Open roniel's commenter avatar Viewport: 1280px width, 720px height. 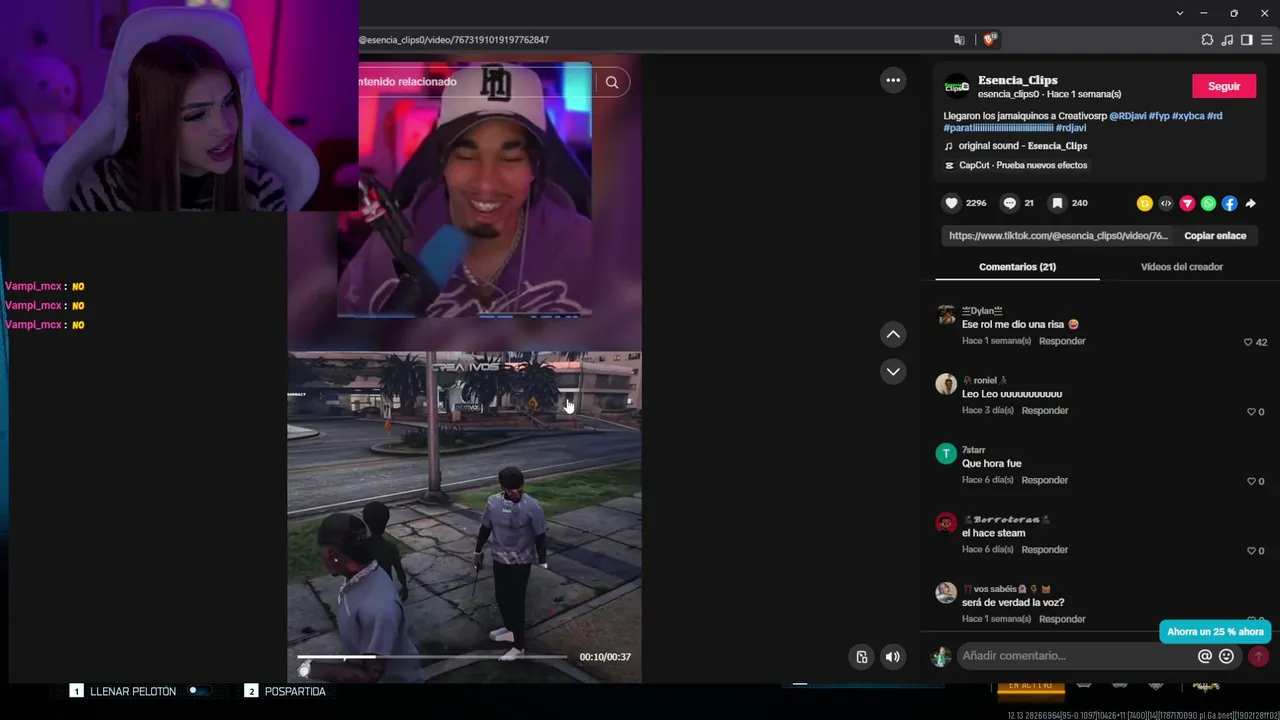(946, 385)
